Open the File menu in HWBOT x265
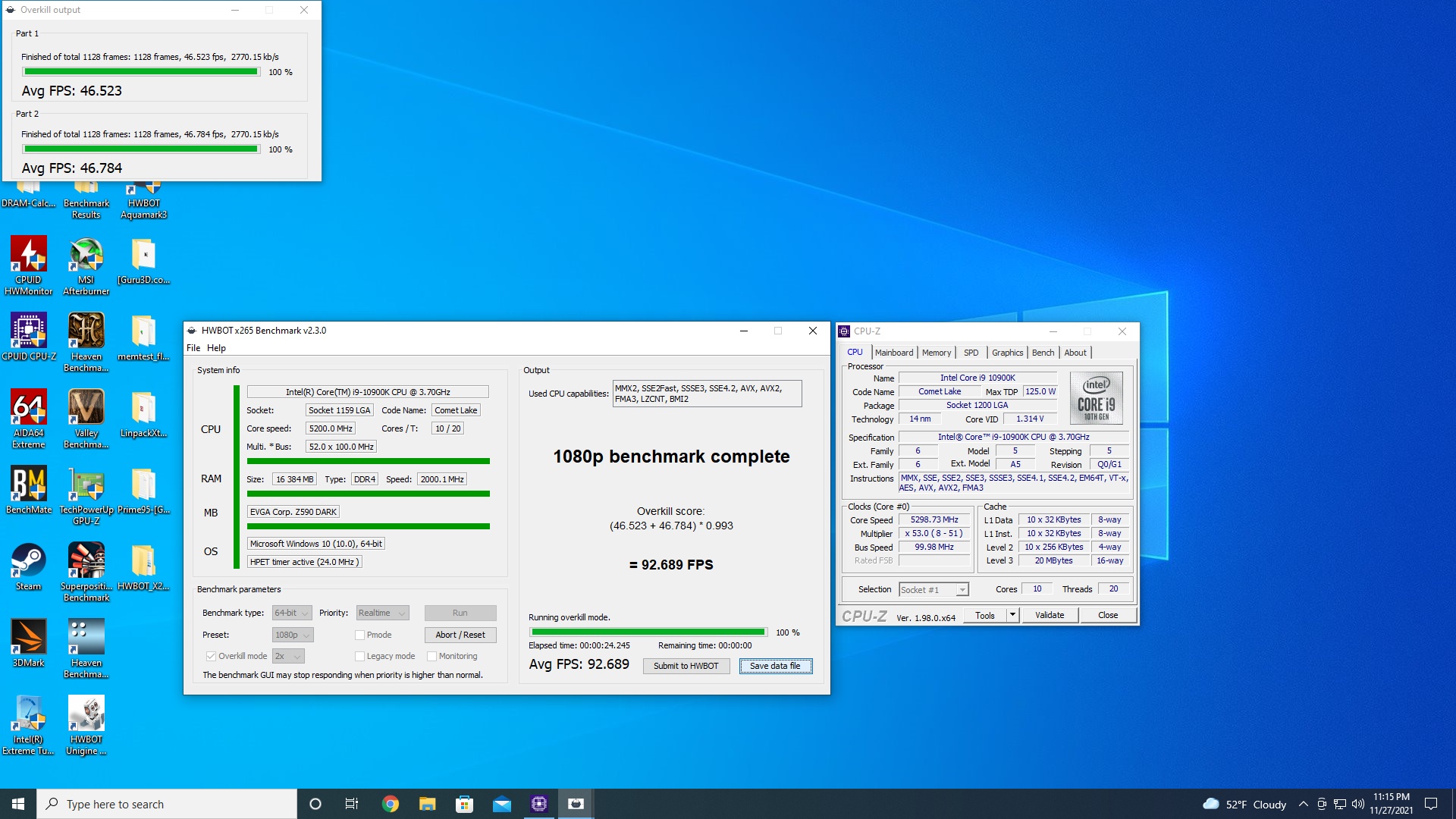This screenshot has height=819, width=1456. (x=193, y=348)
